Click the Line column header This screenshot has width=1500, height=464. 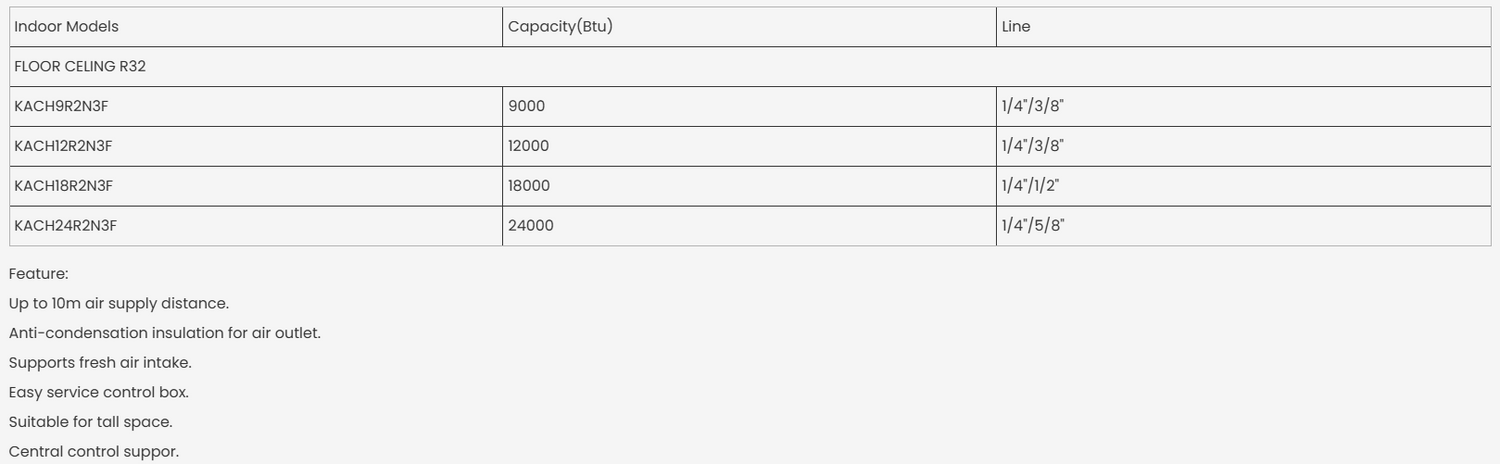coord(1016,27)
